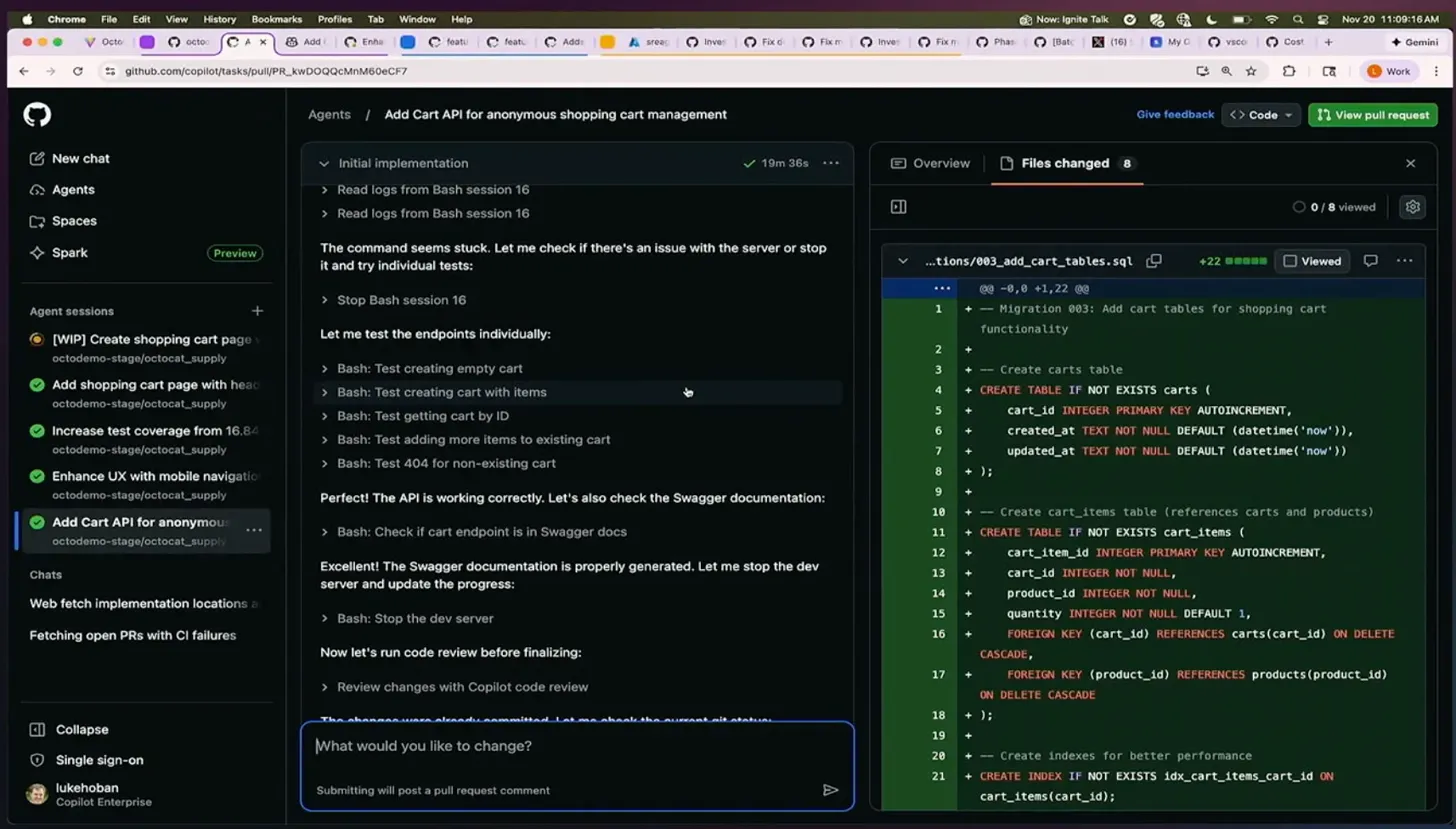Open the Bookmarks menu in the menu bar
This screenshot has height=829, width=1456.
[277, 18]
